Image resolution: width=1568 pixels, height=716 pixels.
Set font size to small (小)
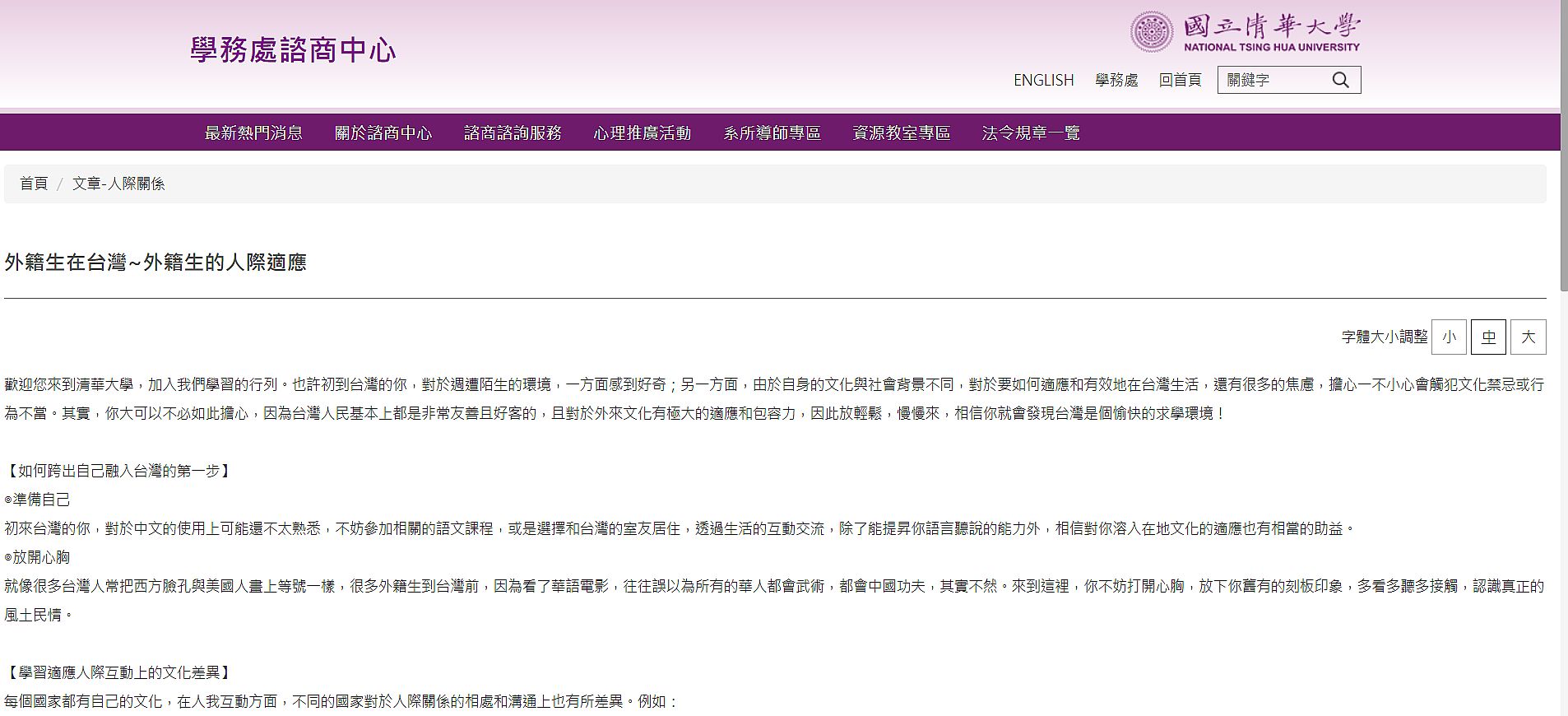[1449, 337]
